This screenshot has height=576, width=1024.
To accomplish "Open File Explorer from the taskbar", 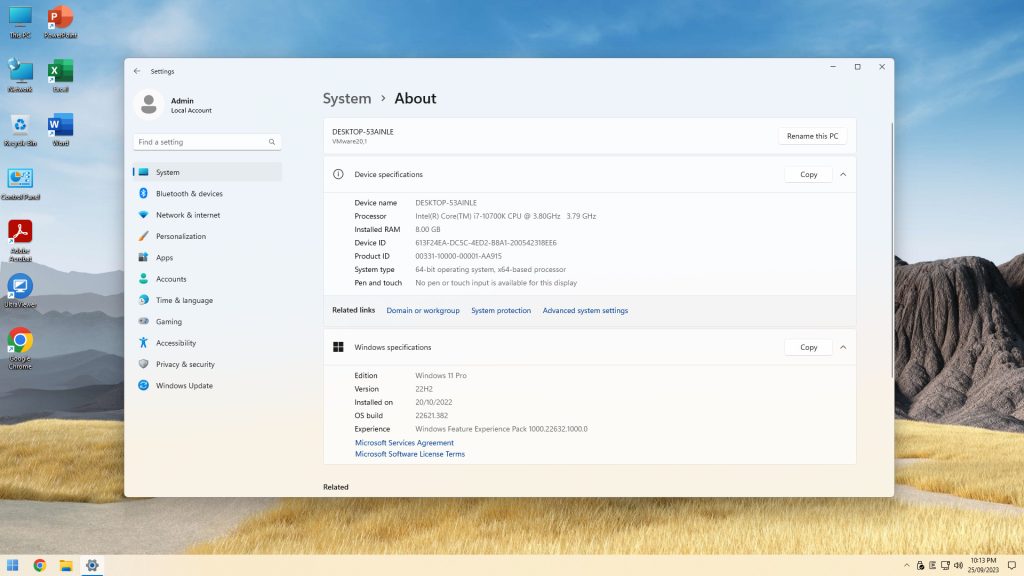I will tap(66, 566).
